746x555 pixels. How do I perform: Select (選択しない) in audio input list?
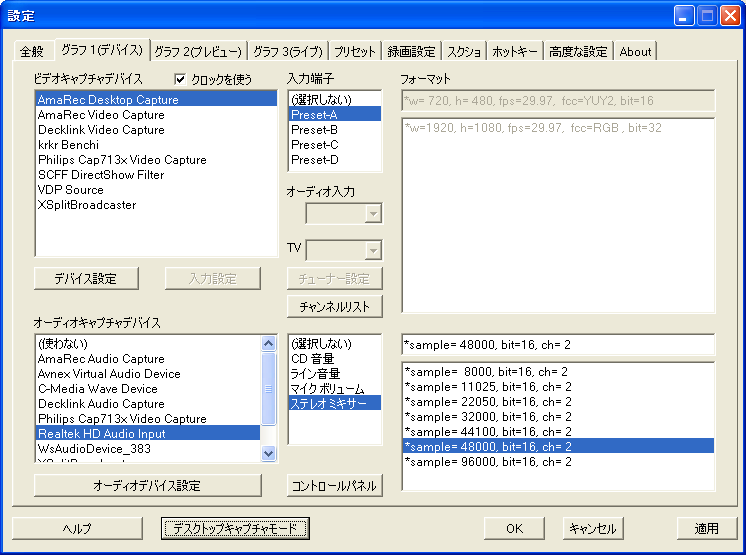pos(335,343)
